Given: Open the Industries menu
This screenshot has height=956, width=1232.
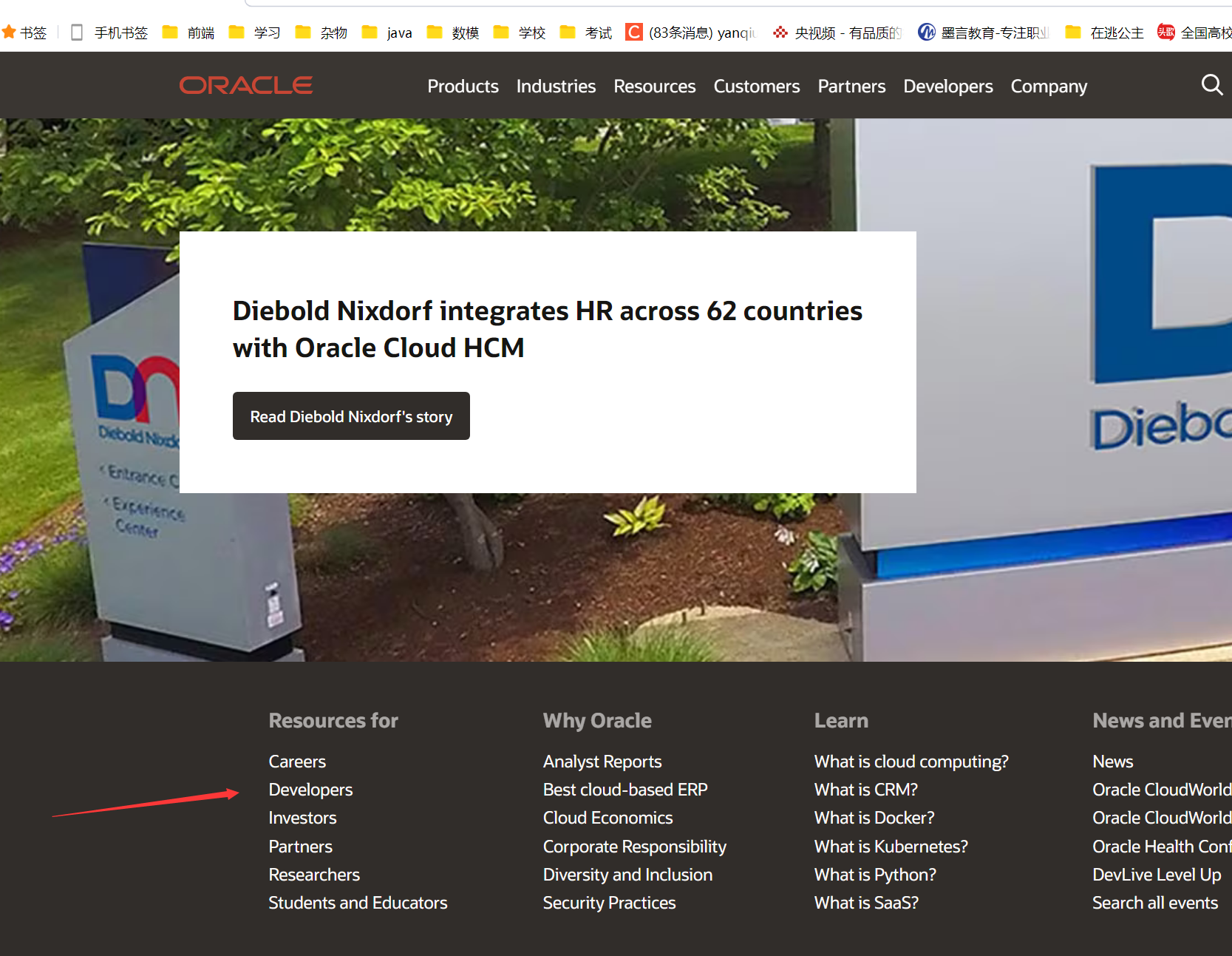Looking at the screenshot, I should (556, 87).
